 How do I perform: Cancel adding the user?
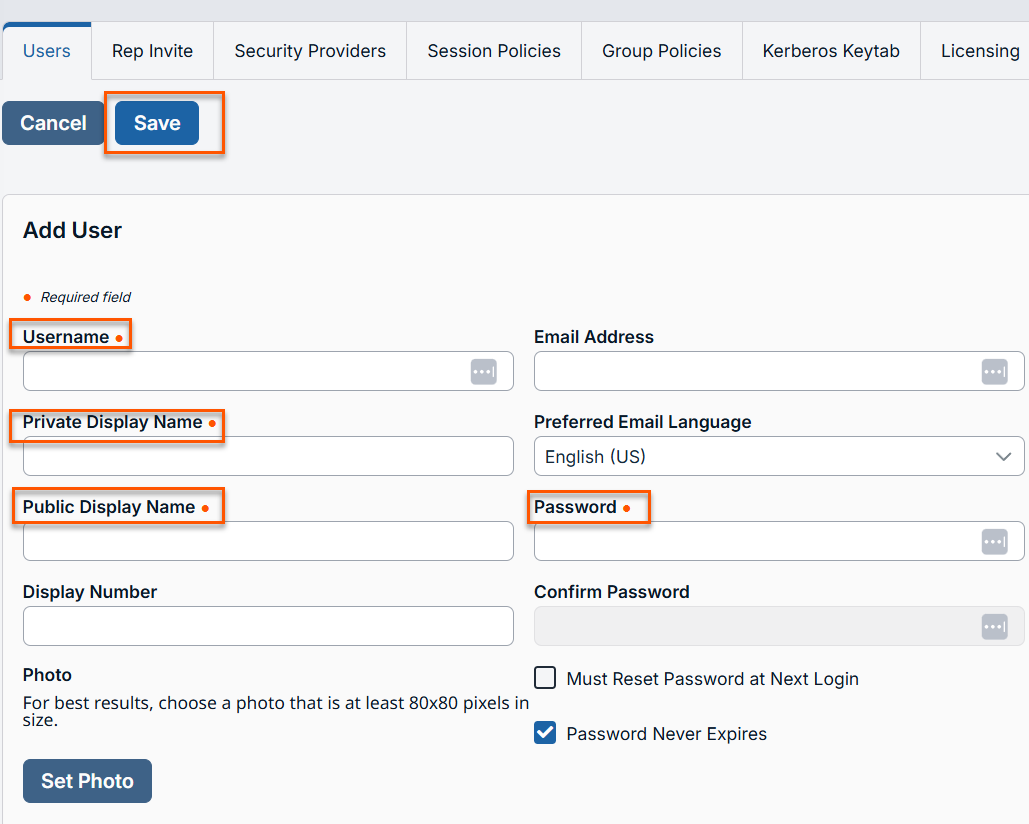53,123
